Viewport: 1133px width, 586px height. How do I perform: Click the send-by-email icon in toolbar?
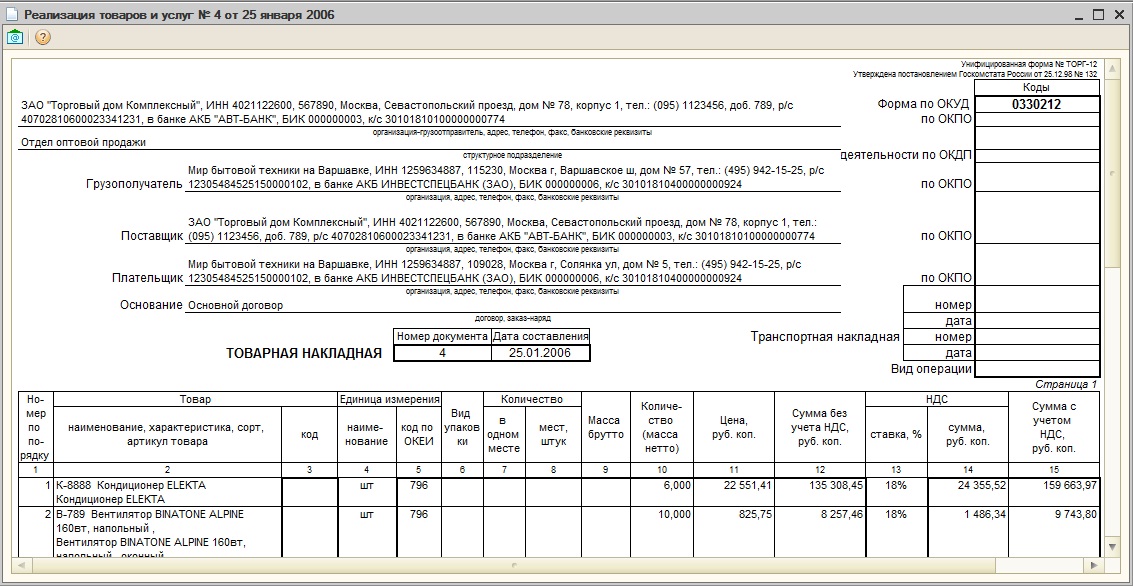click(x=14, y=38)
